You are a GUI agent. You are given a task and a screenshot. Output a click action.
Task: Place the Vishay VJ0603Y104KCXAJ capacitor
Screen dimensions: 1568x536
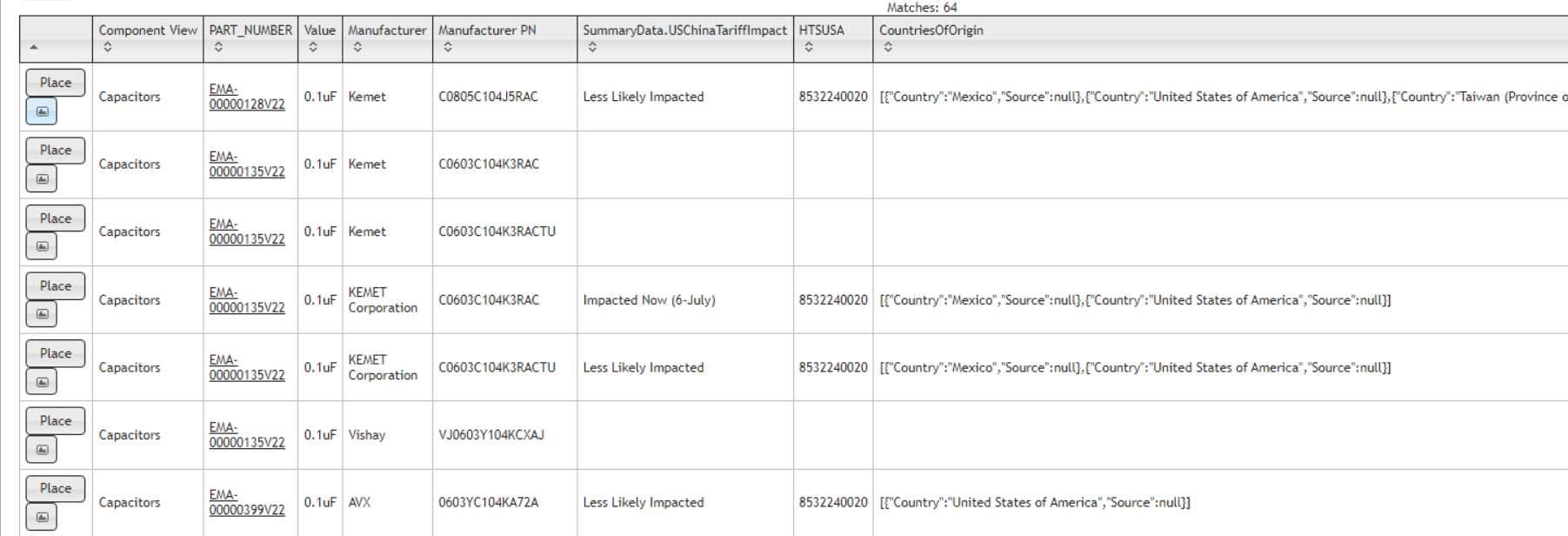(56, 421)
